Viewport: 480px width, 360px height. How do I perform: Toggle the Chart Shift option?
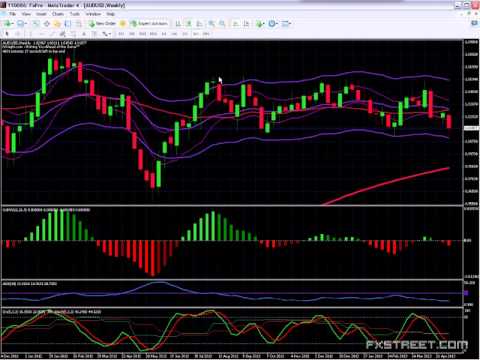point(246,24)
